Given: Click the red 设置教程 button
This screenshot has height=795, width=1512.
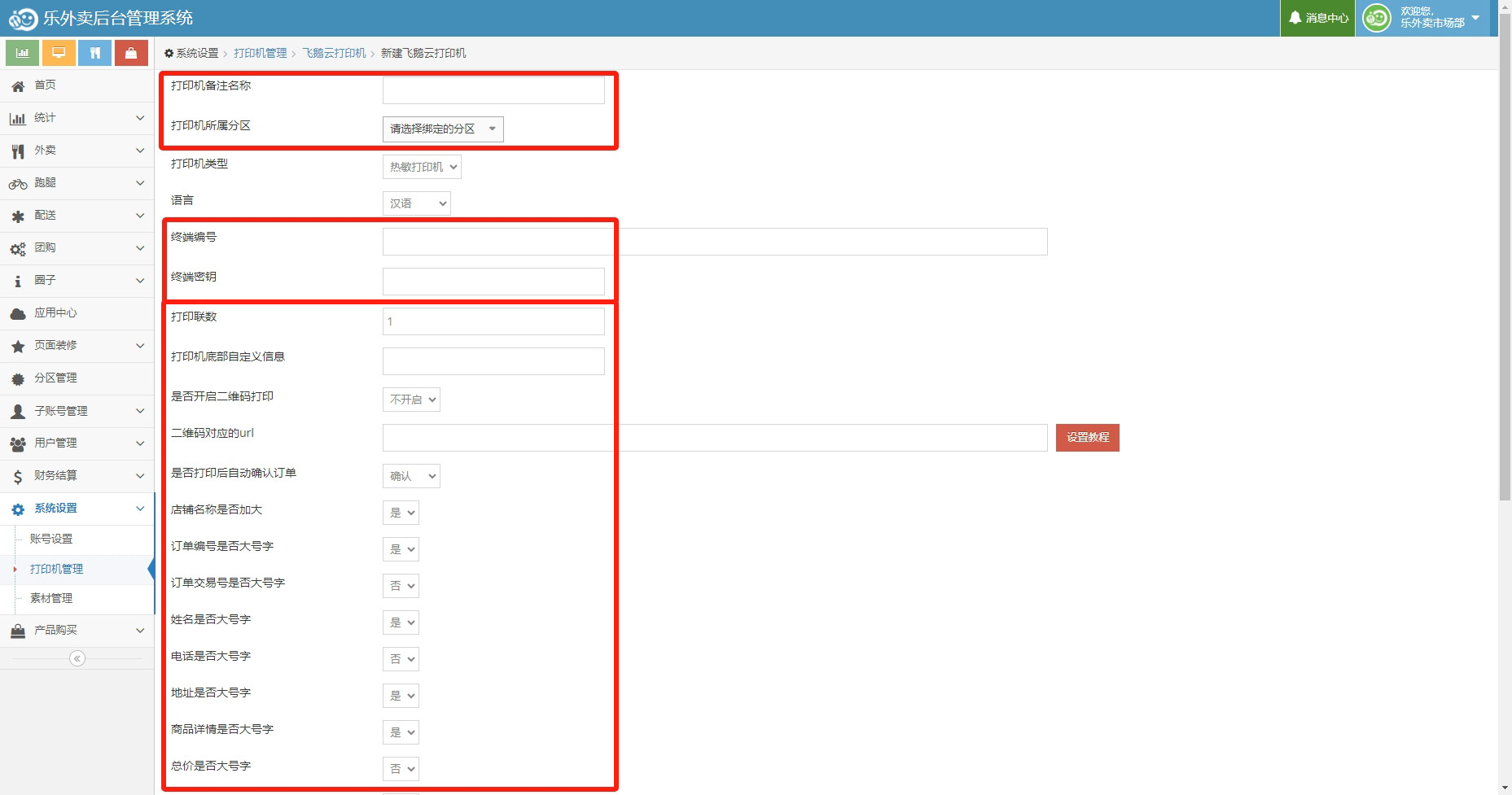Looking at the screenshot, I should [x=1087, y=438].
